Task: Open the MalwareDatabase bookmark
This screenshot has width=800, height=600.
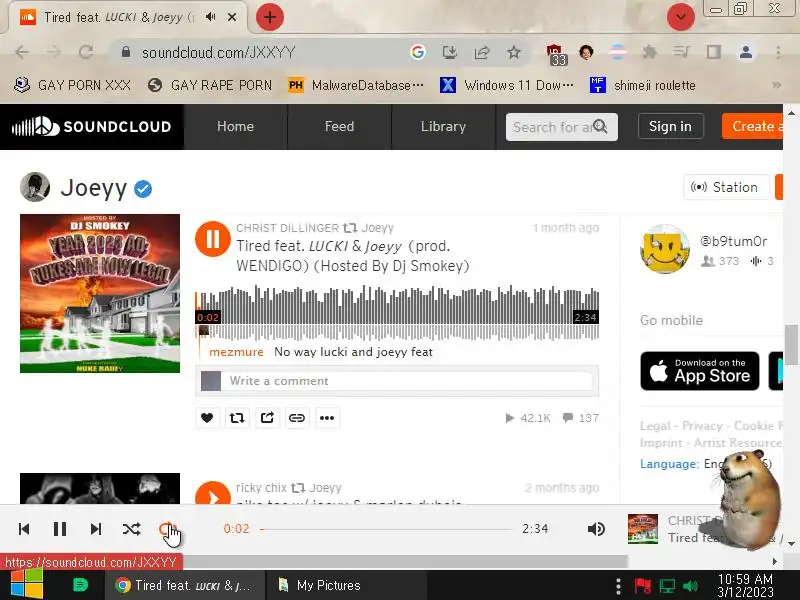Action: tap(356, 85)
